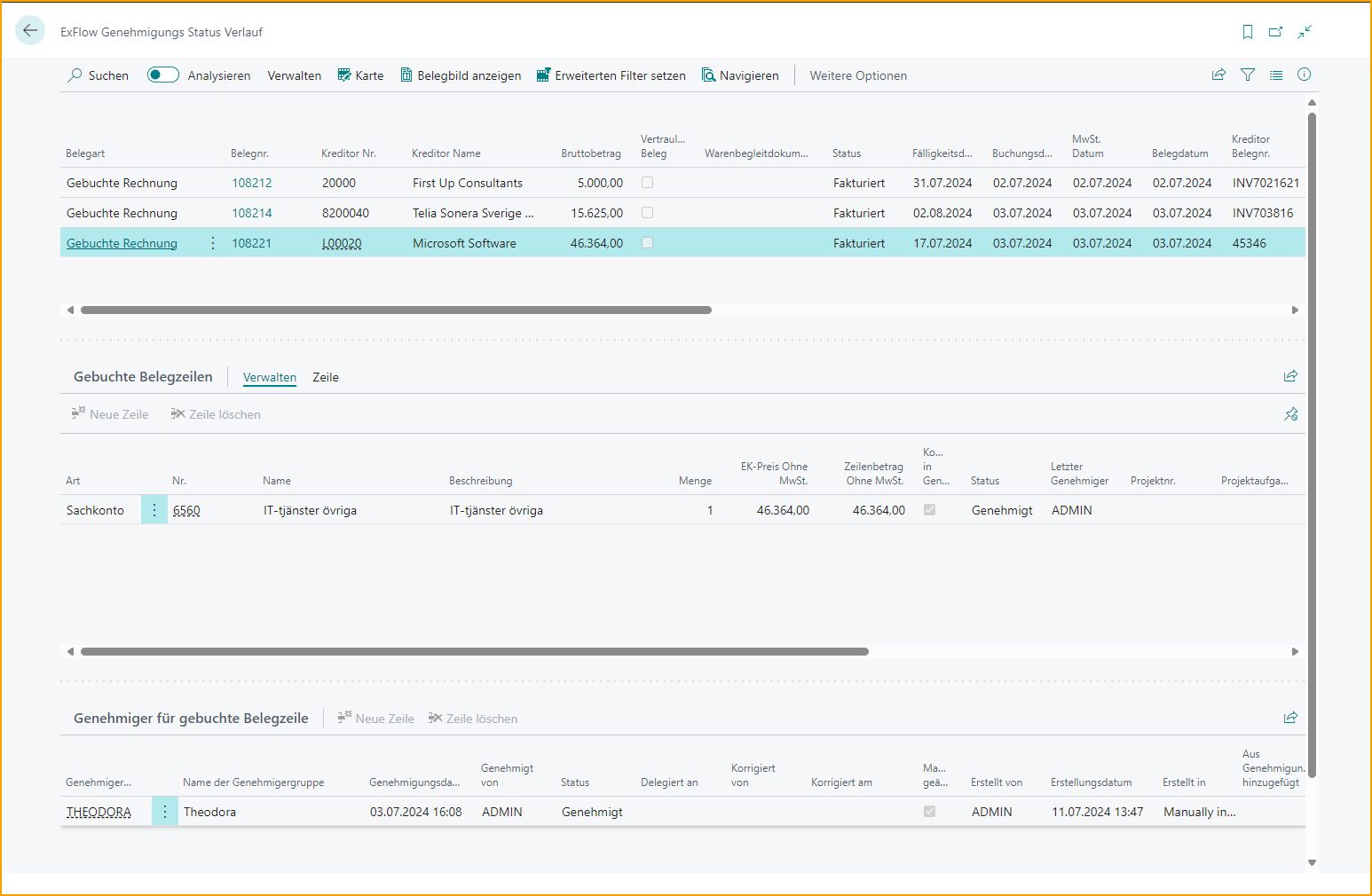Click the Belegdatum column header
This screenshot has height=896, width=1372.
(x=1180, y=153)
